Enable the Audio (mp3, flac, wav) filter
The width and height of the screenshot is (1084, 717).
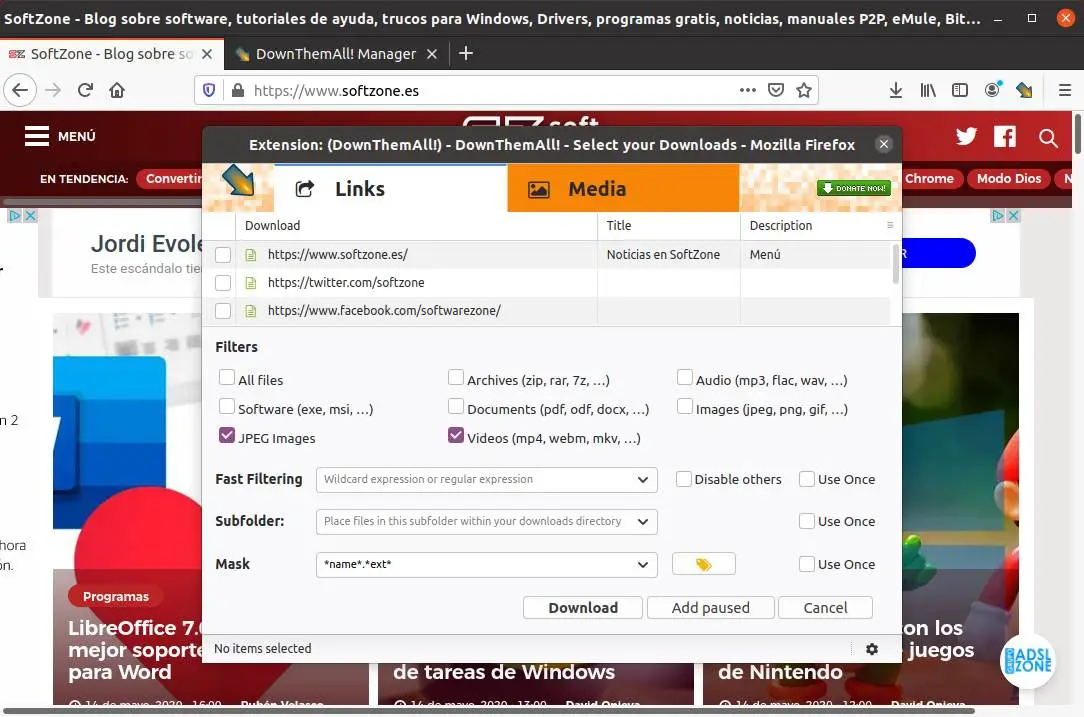(x=684, y=378)
